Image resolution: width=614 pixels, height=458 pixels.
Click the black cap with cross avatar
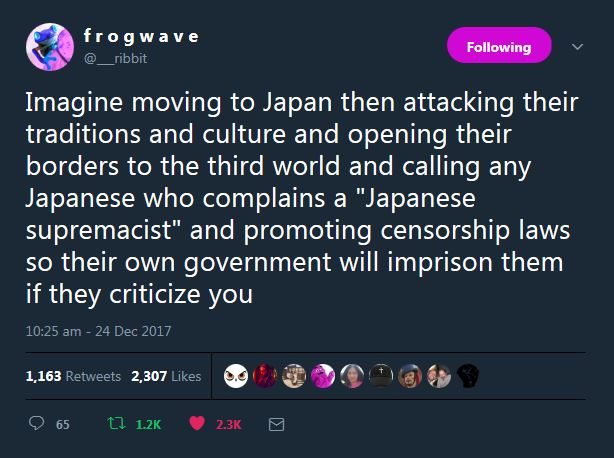[x=381, y=376]
